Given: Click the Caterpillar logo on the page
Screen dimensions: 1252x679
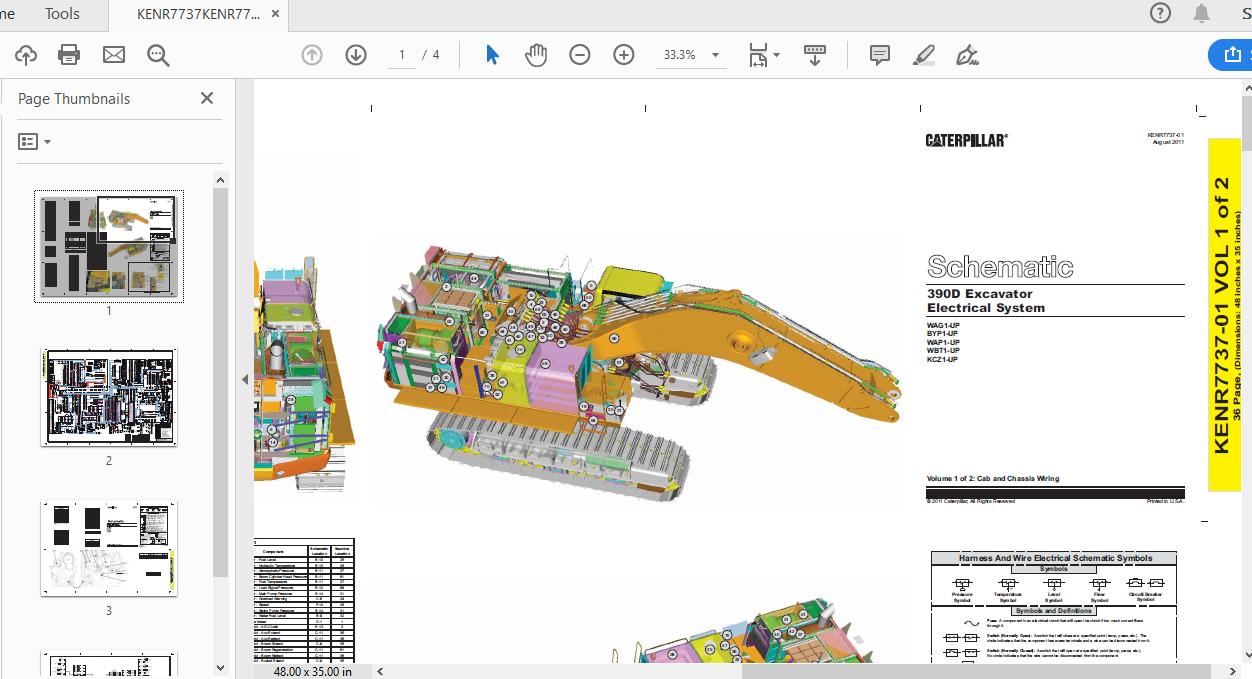Looking at the screenshot, I should pos(966,141).
